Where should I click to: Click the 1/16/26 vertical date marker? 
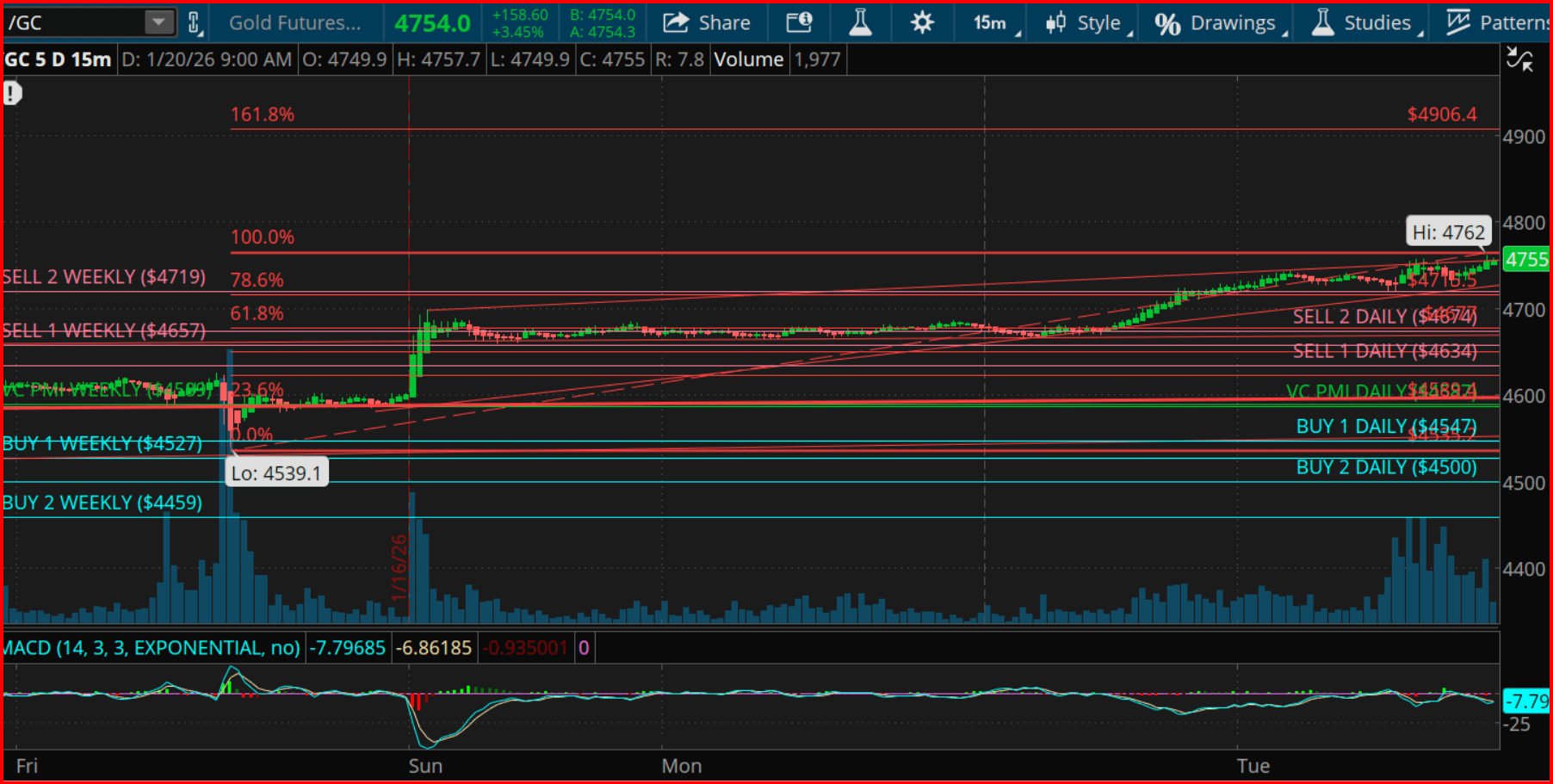(399, 569)
